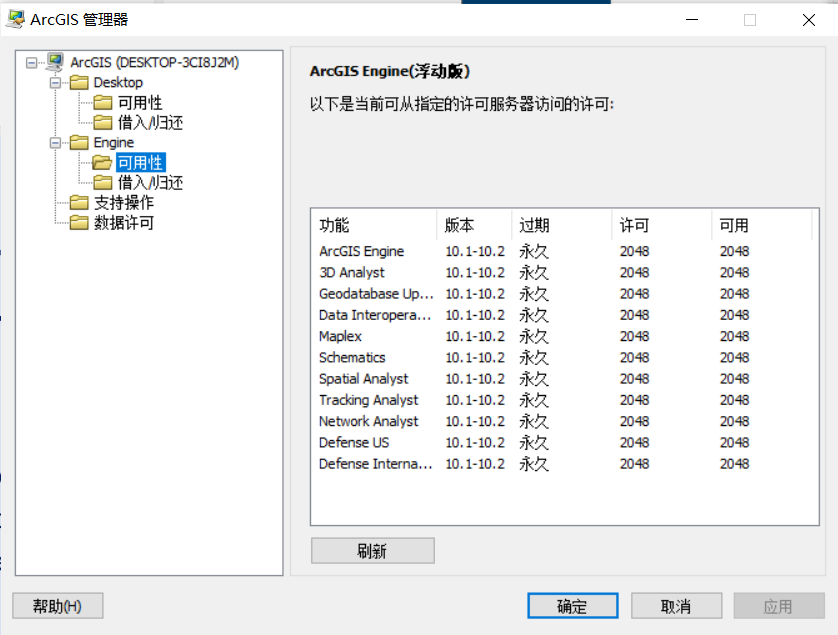Select ArcGIS (DESKTOP-3CI8J2M) root label
The image size is (838, 635).
pos(154,63)
